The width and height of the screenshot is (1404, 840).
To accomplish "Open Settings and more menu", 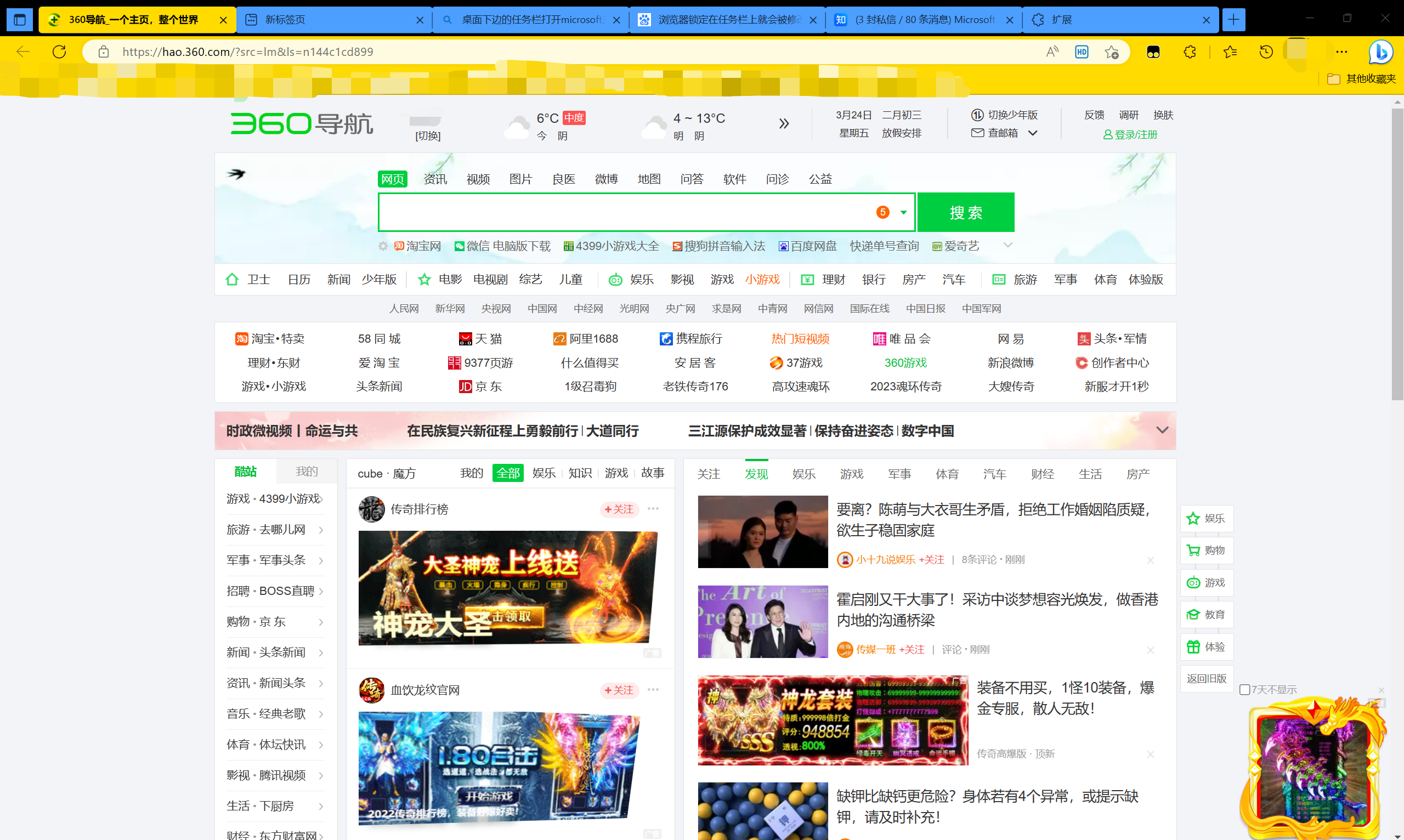I will coord(1341,52).
